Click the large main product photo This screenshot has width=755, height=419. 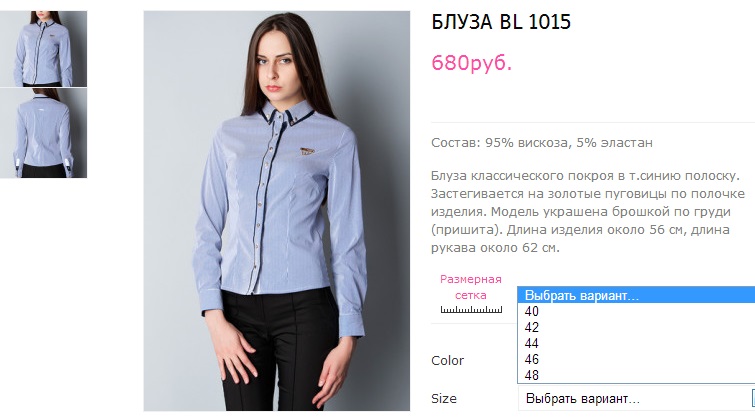[x=277, y=211]
